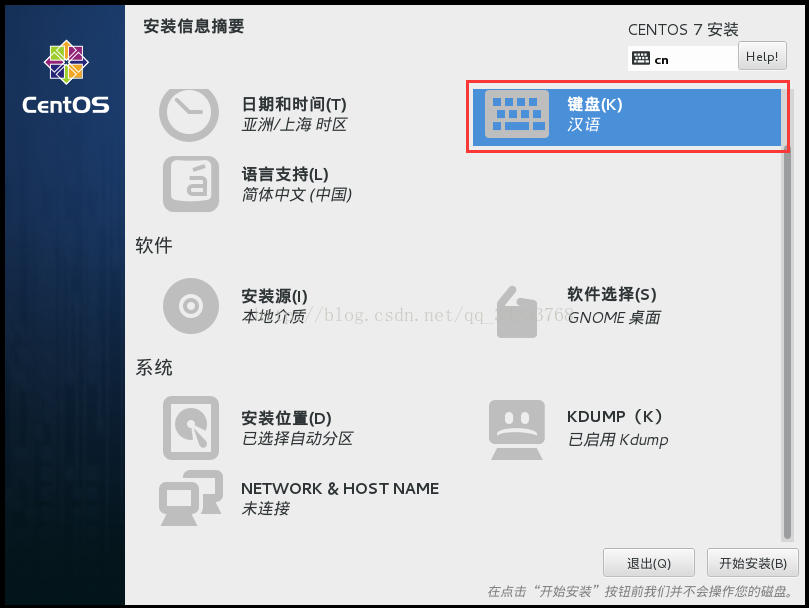Open Date & Time clock icon
This screenshot has height=608, width=809.
tap(189, 114)
